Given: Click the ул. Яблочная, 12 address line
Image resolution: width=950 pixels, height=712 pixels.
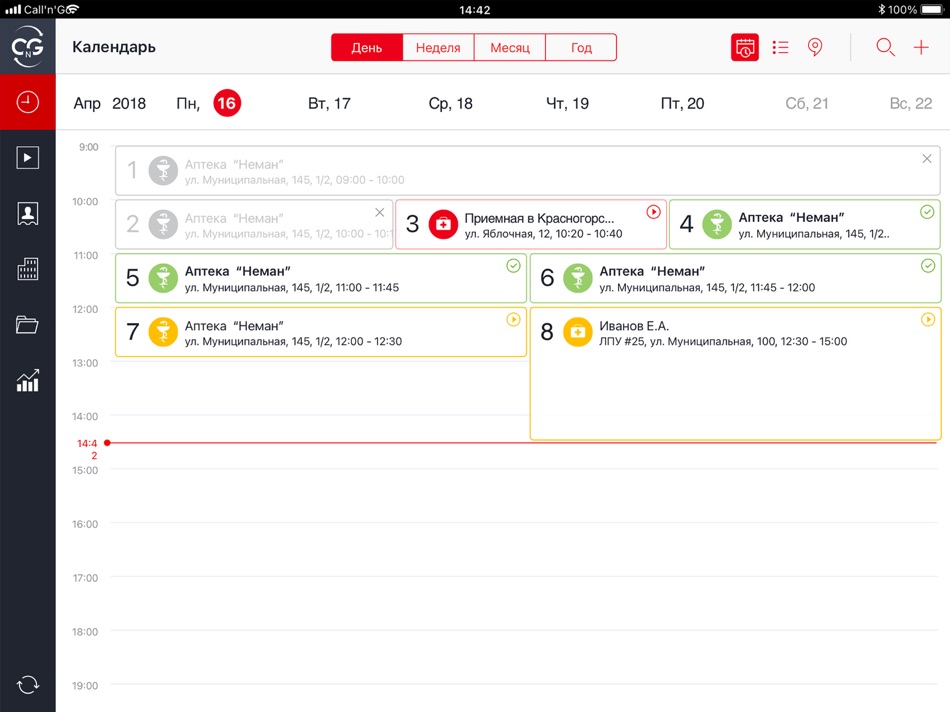Looking at the screenshot, I should pos(543,234).
